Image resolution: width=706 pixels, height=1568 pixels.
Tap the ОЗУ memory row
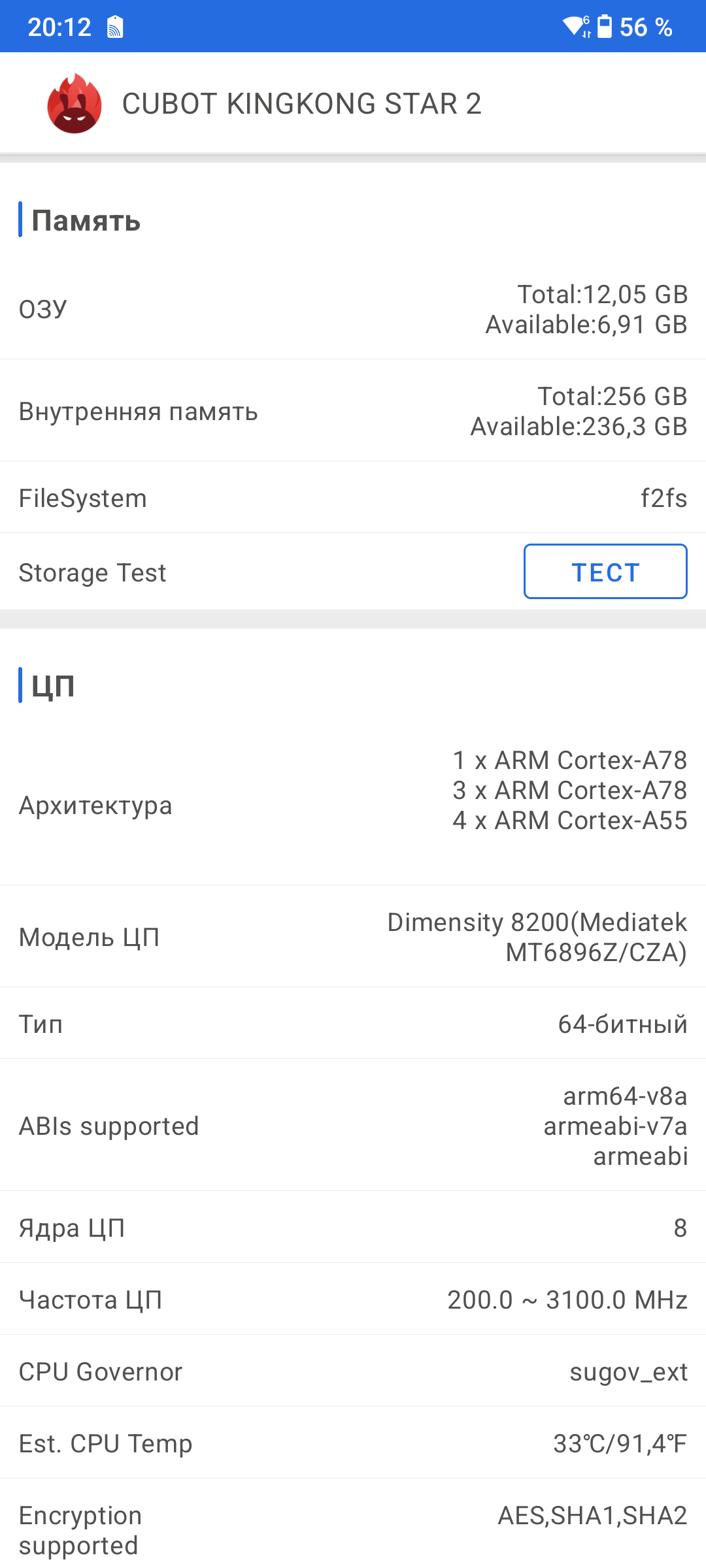pos(353,309)
